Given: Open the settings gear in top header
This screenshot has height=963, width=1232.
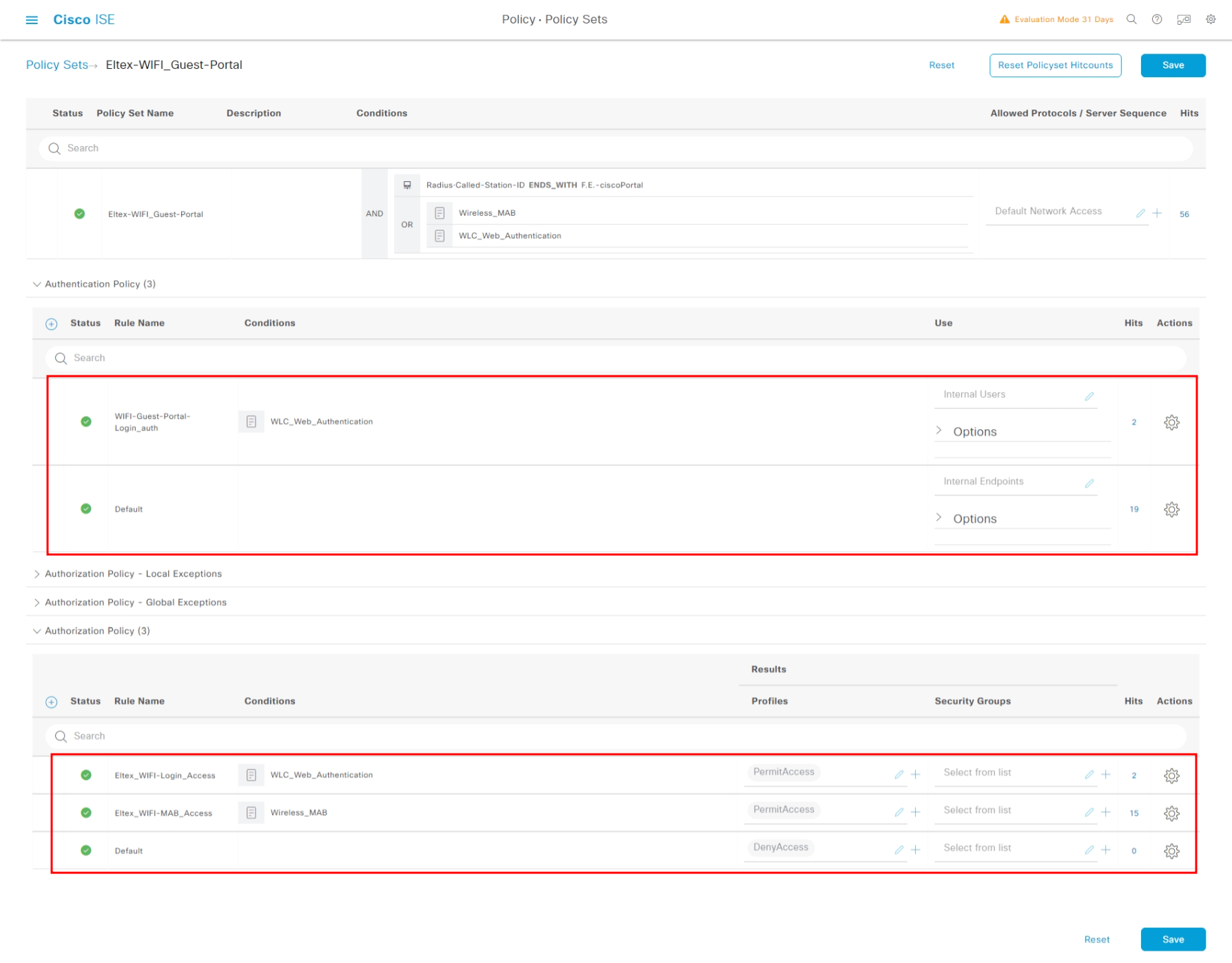Looking at the screenshot, I should tap(1211, 19).
